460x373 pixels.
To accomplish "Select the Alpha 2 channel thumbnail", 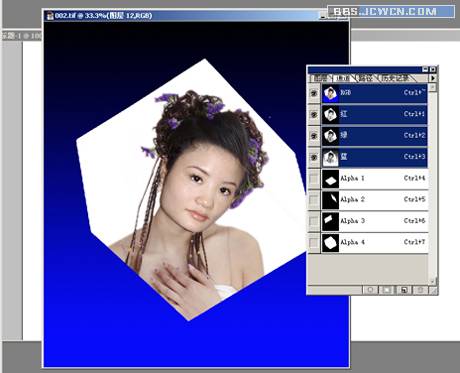I will [x=330, y=199].
